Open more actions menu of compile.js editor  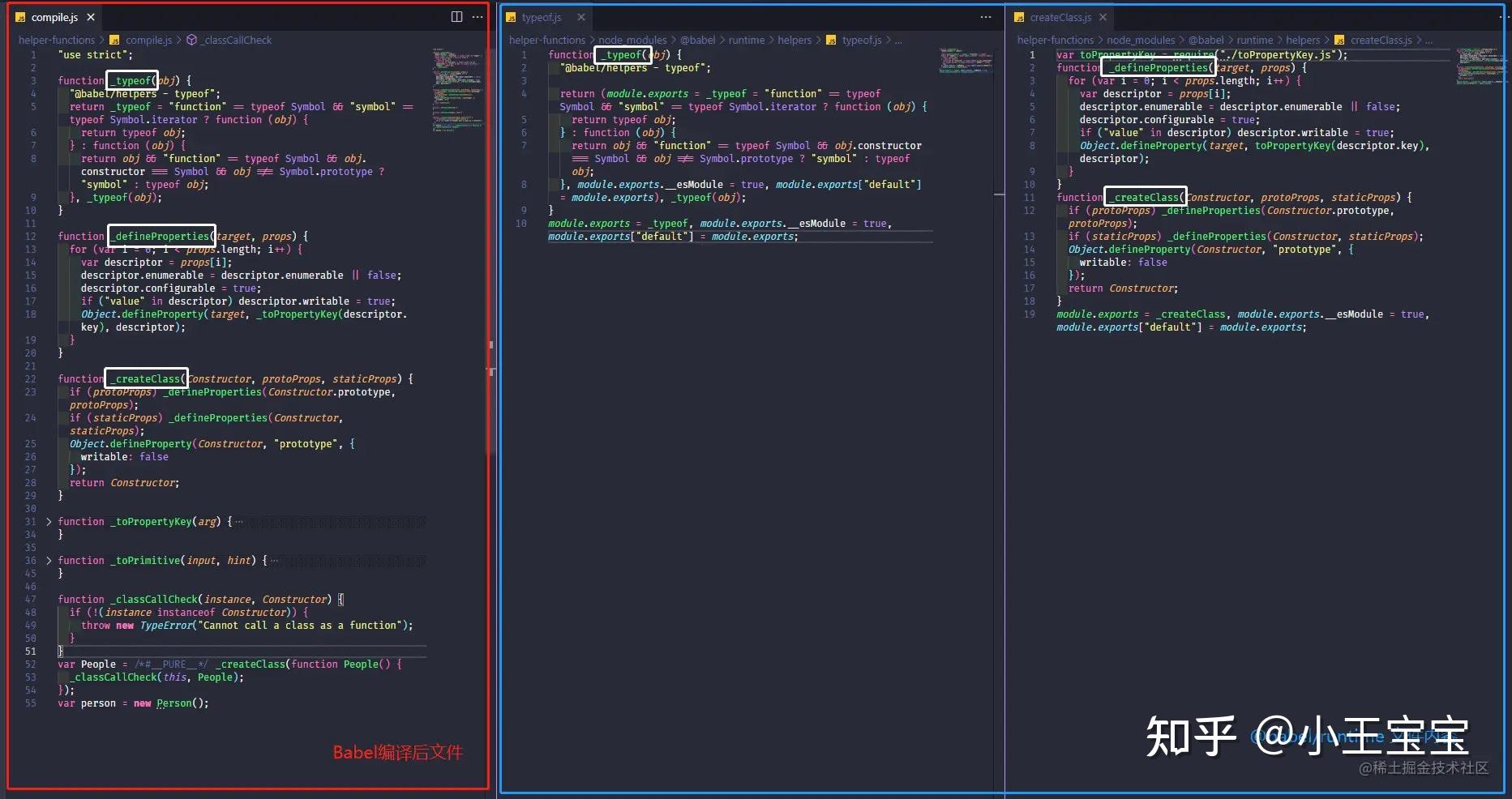point(478,17)
